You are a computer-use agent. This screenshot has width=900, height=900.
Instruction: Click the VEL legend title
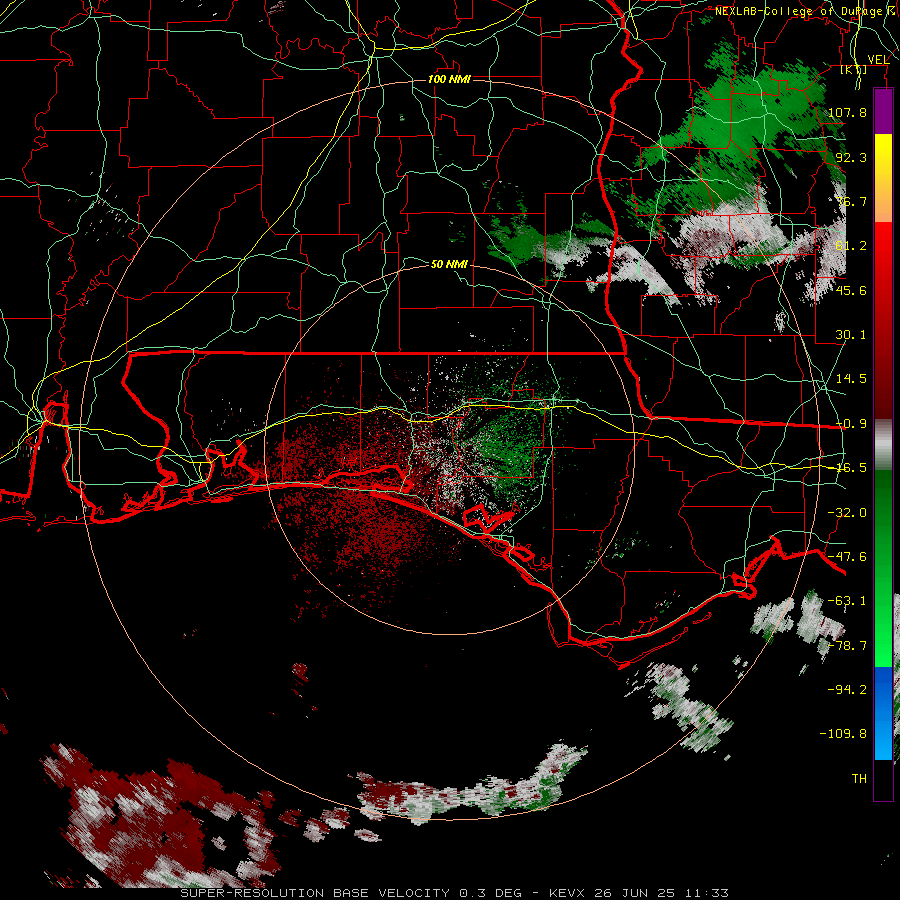pyautogui.click(x=878, y=59)
